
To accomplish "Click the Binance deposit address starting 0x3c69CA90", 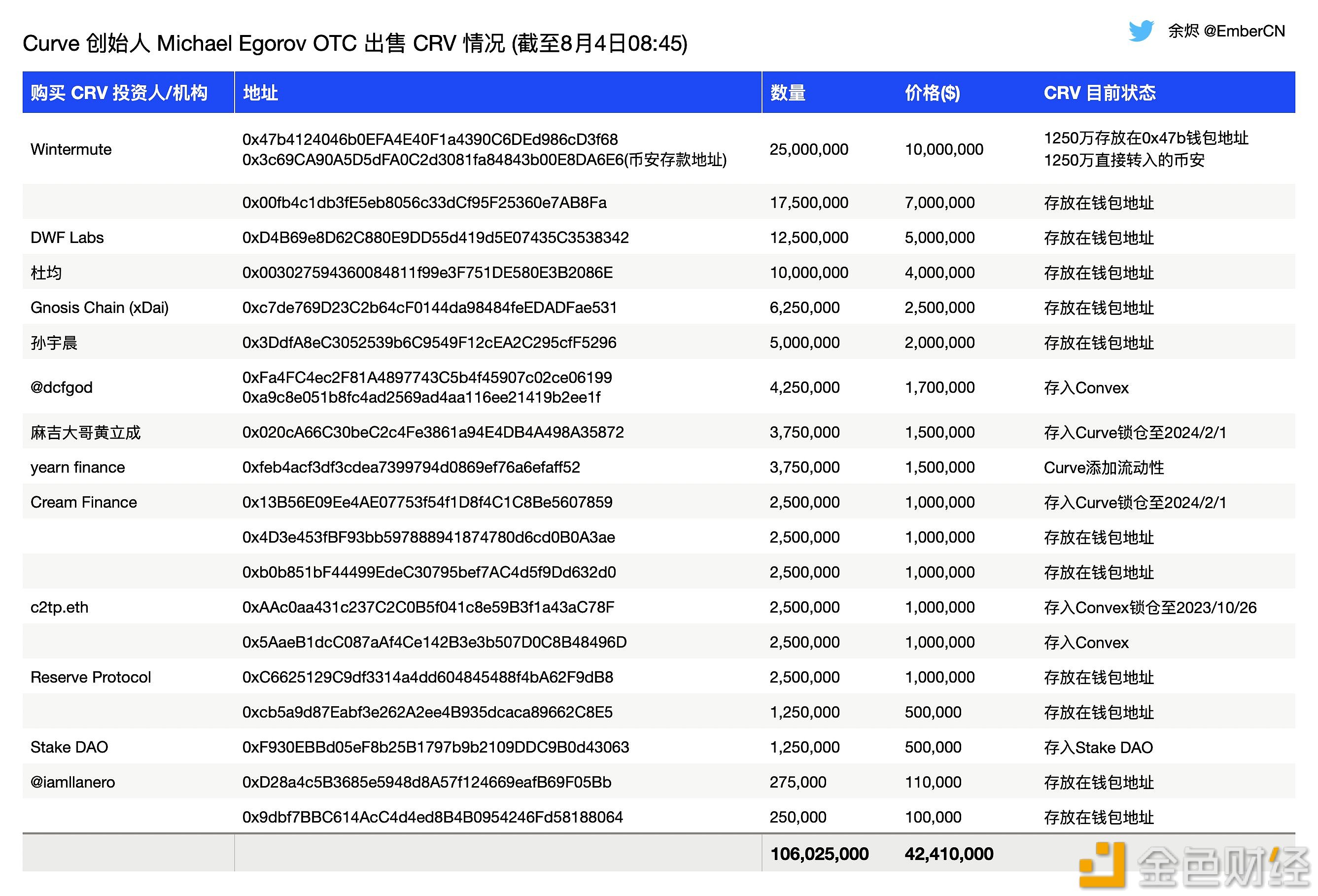I will (485, 161).
